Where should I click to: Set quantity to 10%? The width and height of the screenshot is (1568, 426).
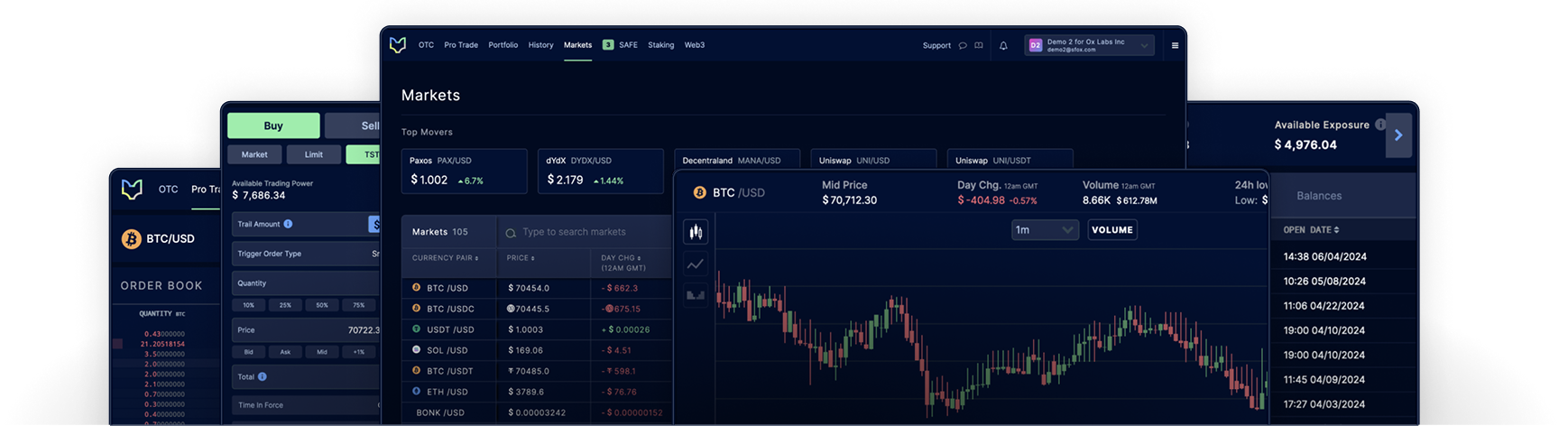tap(249, 305)
